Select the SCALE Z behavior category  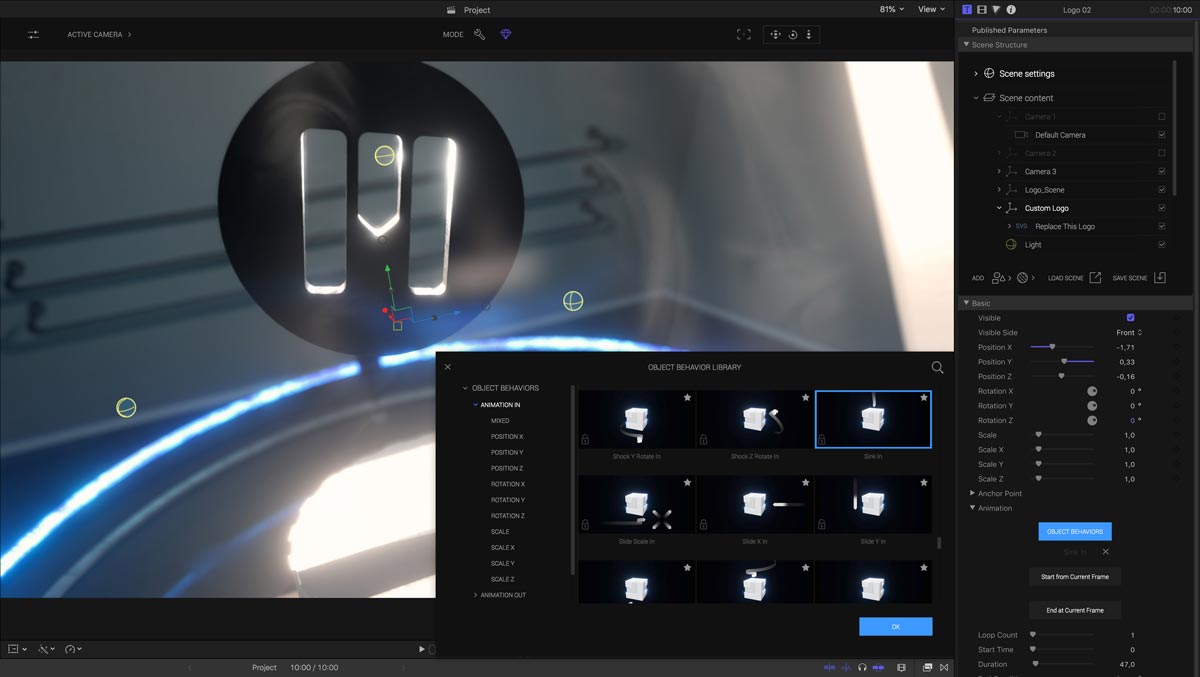pyautogui.click(x=503, y=579)
